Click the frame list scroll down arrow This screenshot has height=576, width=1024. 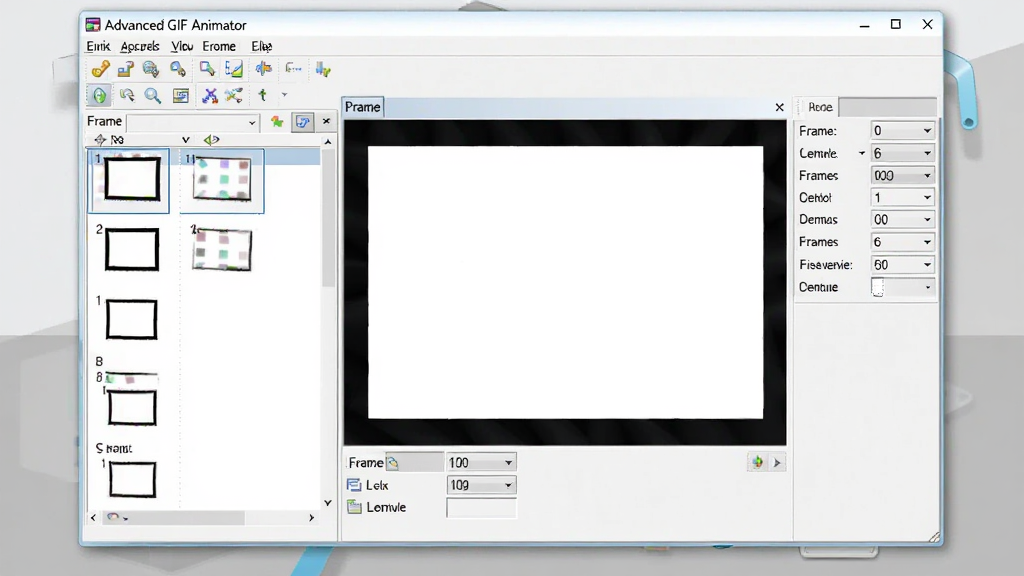coord(328,503)
